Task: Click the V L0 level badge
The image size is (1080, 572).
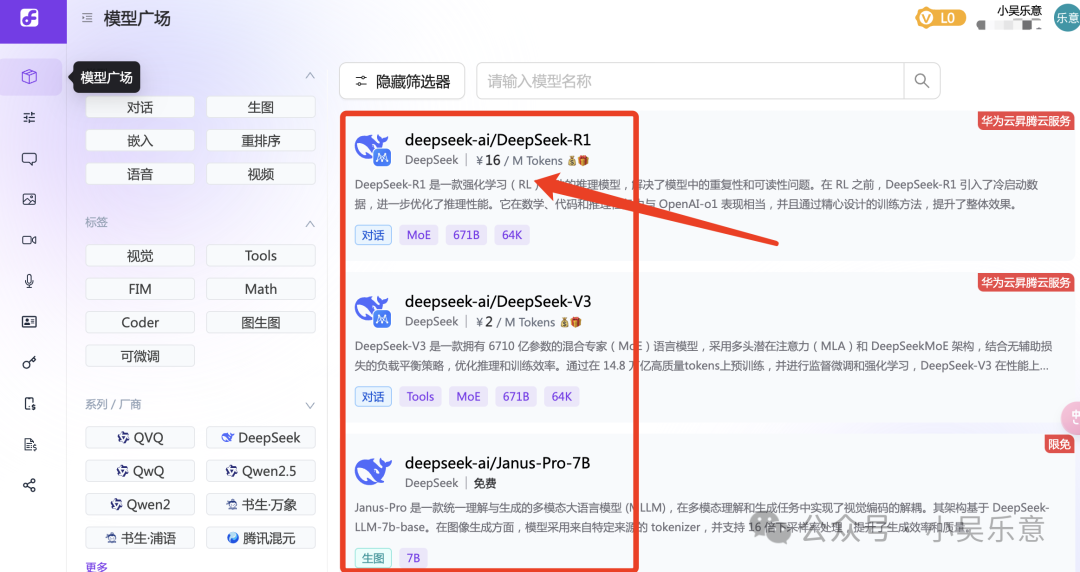Action: click(940, 18)
